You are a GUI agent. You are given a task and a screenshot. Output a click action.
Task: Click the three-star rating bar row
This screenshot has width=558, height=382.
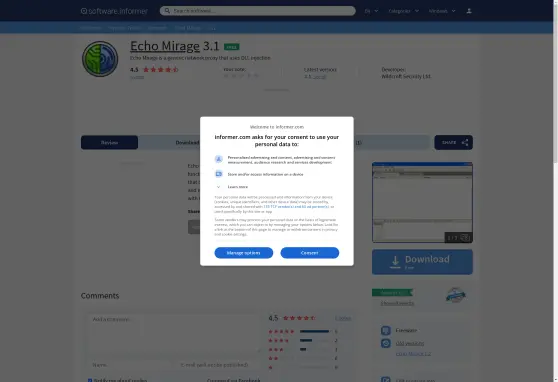click(x=303, y=350)
